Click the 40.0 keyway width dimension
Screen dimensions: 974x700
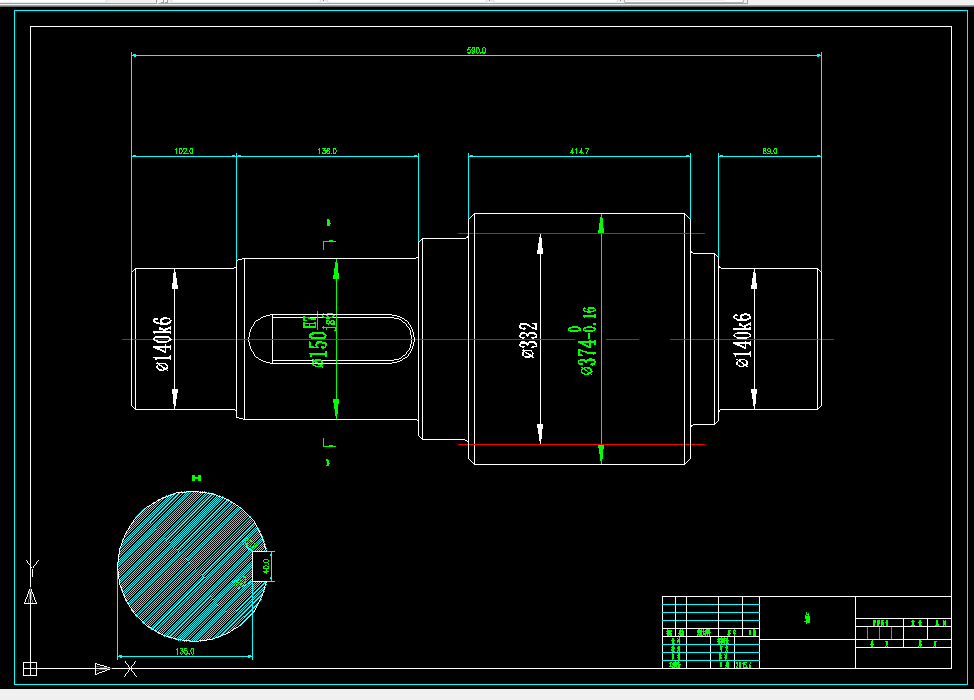tap(266, 566)
